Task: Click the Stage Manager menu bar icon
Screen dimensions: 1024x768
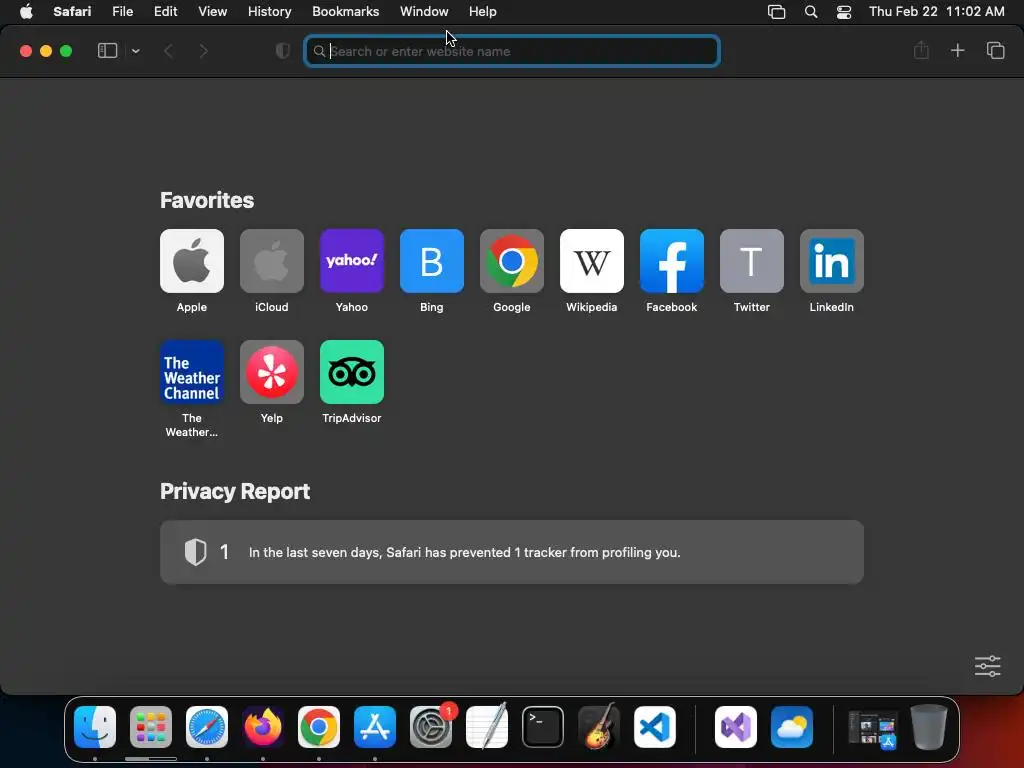Action: coord(776,12)
